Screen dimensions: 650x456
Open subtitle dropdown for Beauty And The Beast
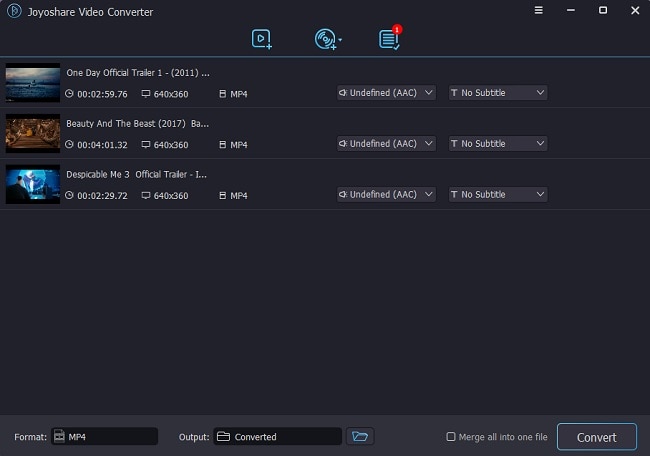point(498,144)
